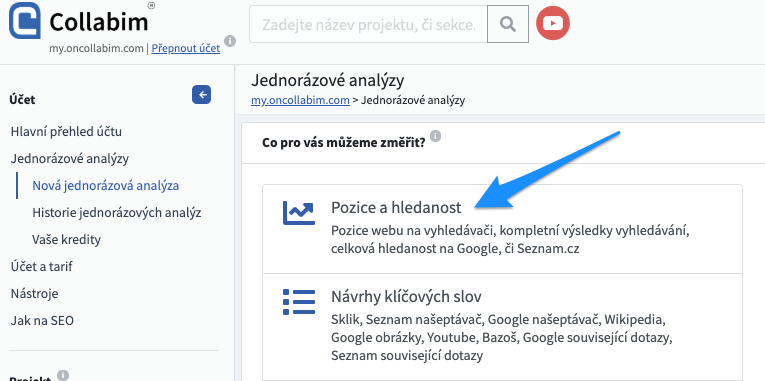Click description starting with Pozice webu na vyhledávači
765x381 pixels.
coord(510,239)
